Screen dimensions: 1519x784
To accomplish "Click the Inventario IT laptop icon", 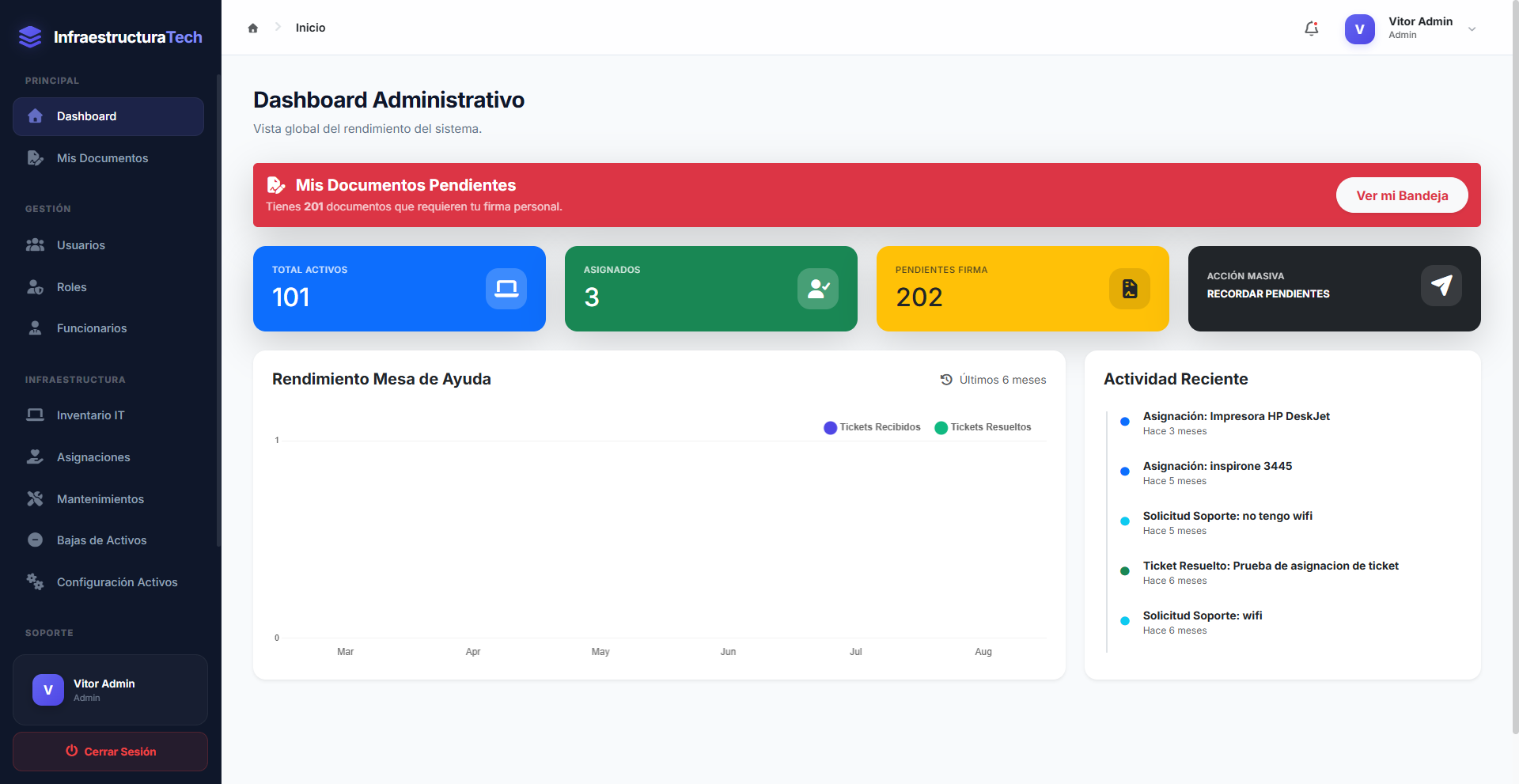I will coord(35,415).
